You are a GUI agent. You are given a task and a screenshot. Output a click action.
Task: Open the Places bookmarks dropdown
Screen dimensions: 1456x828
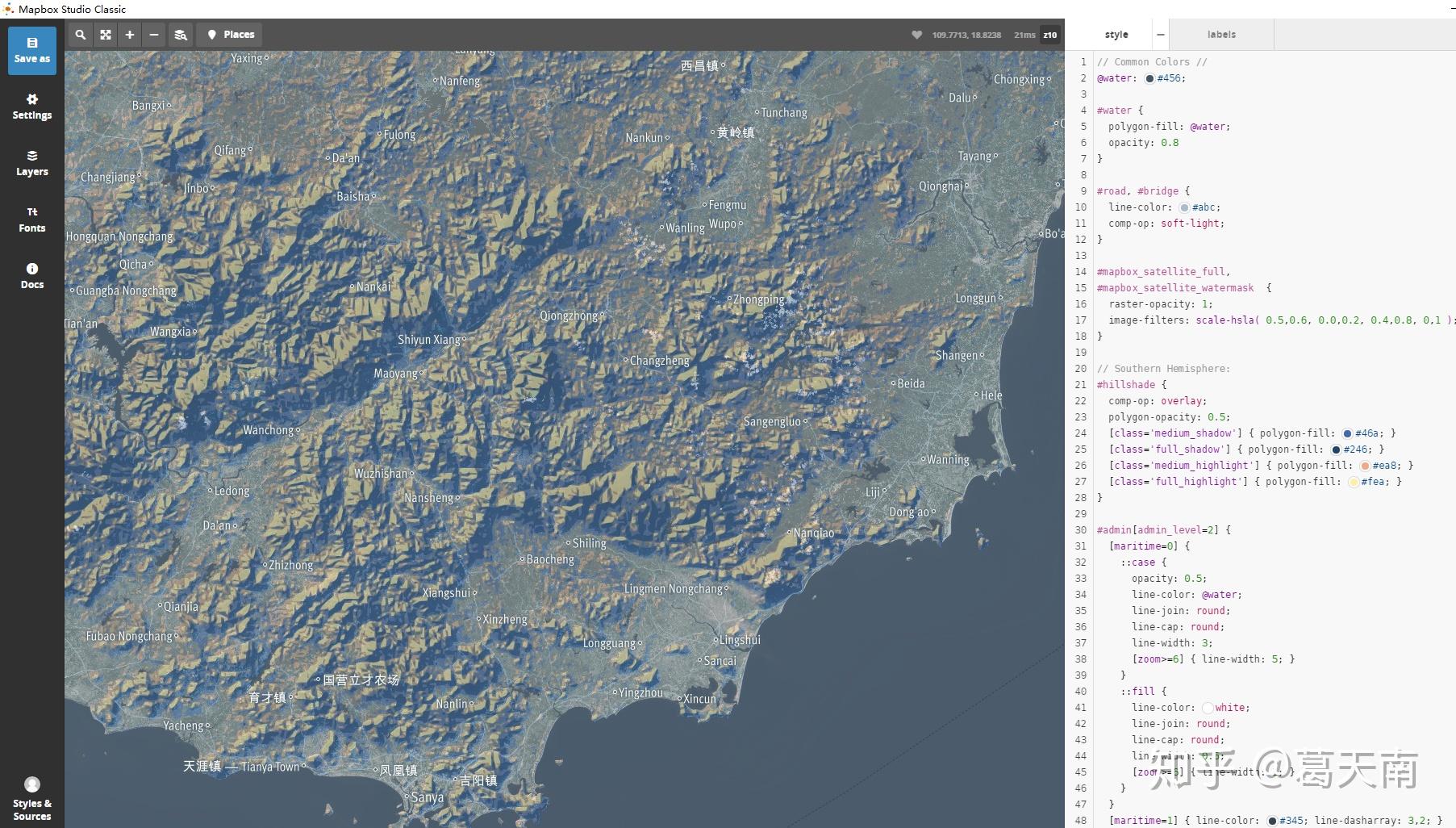tap(231, 35)
